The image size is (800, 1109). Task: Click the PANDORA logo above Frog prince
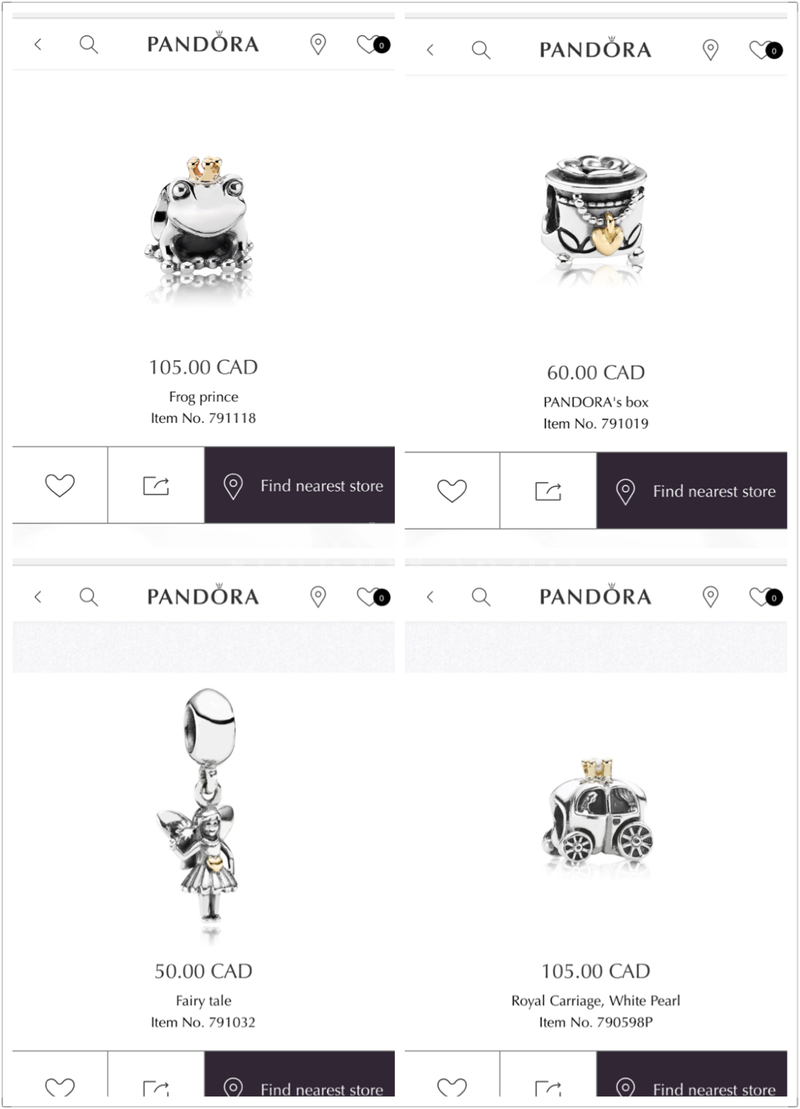pyautogui.click(x=203, y=43)
